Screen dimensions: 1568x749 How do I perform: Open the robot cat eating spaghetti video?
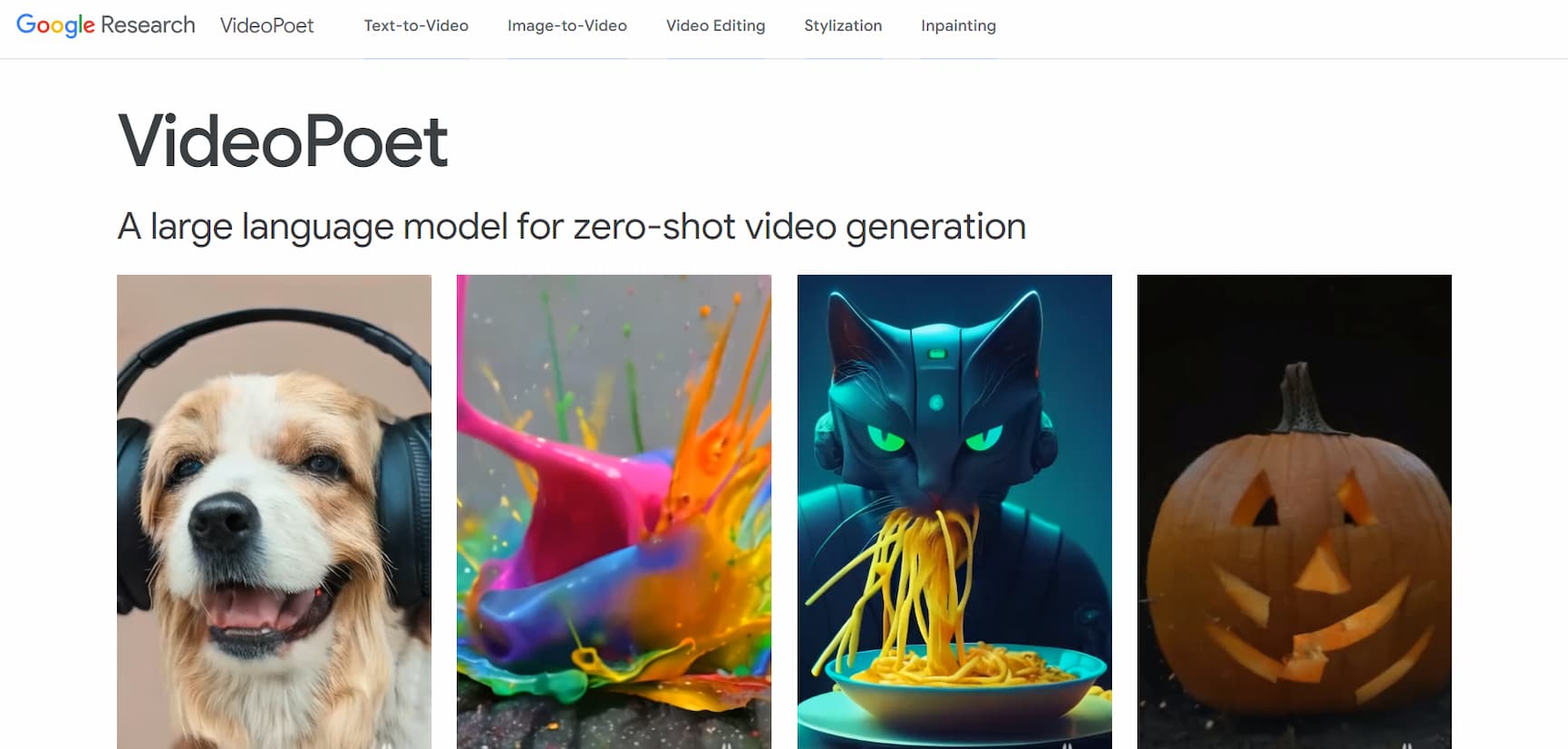point(954,511)
